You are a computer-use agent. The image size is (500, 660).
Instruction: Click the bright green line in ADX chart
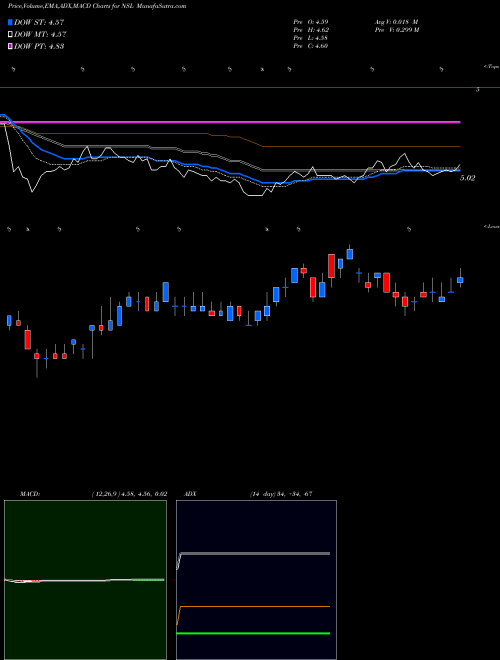tap(253, 633)
